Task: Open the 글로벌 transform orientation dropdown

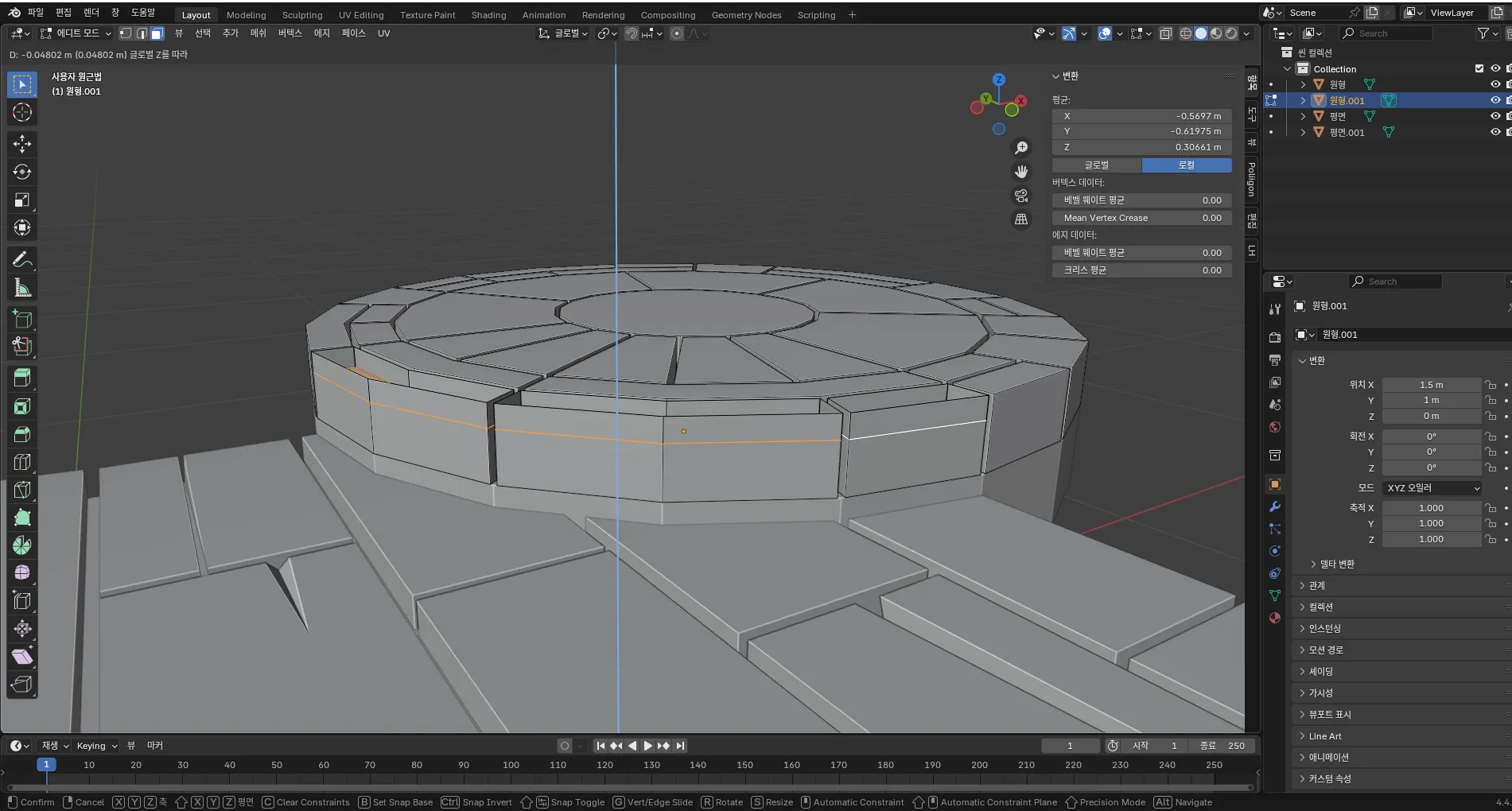Action: pyautogui.click(x=563, y=33)
